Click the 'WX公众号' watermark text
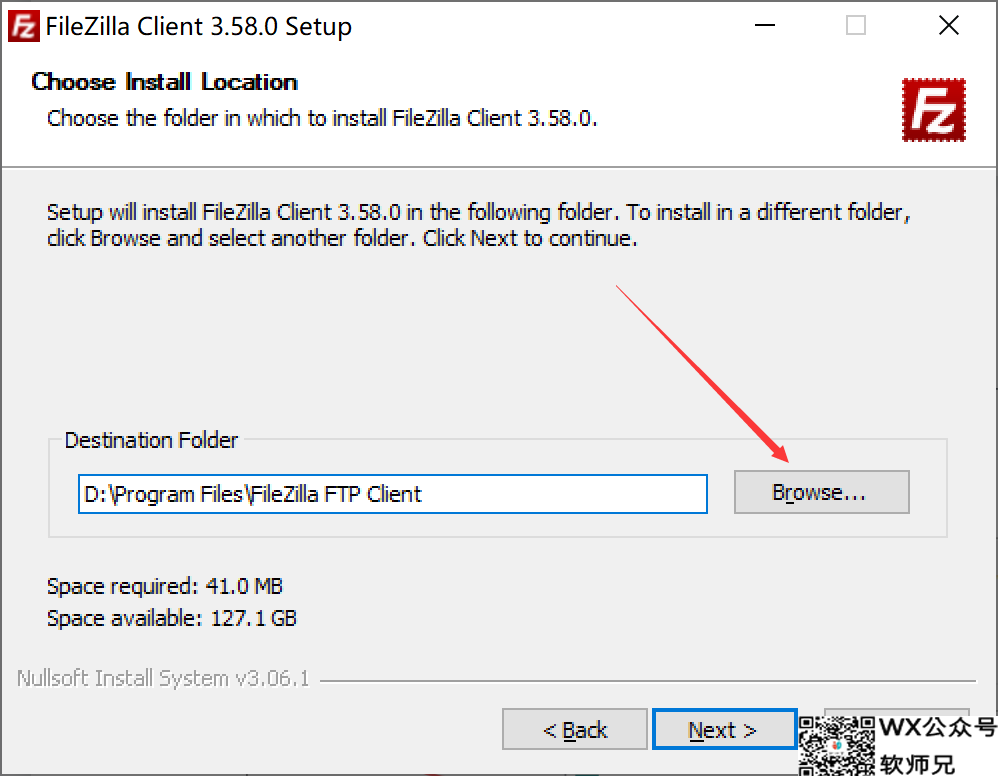 [937, 727]
